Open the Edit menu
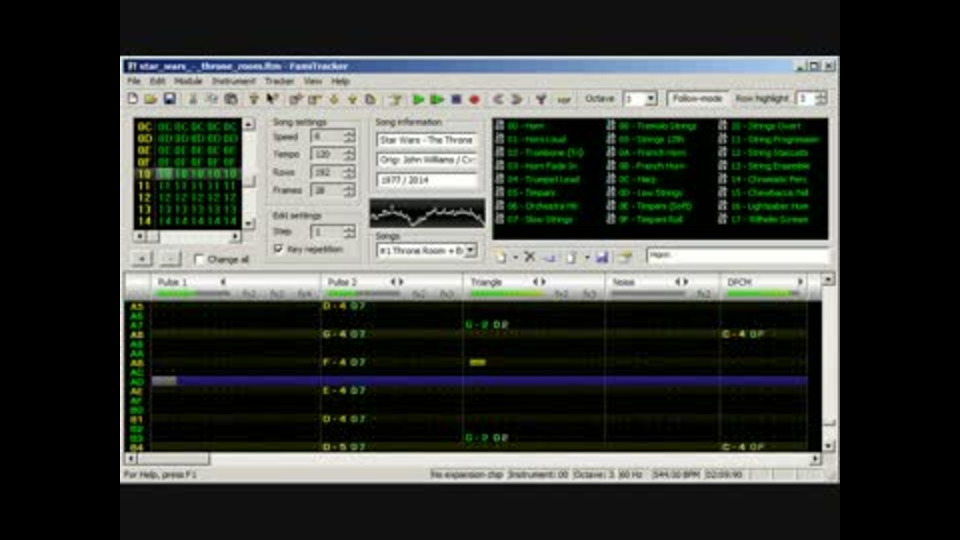 pos(157,81)
